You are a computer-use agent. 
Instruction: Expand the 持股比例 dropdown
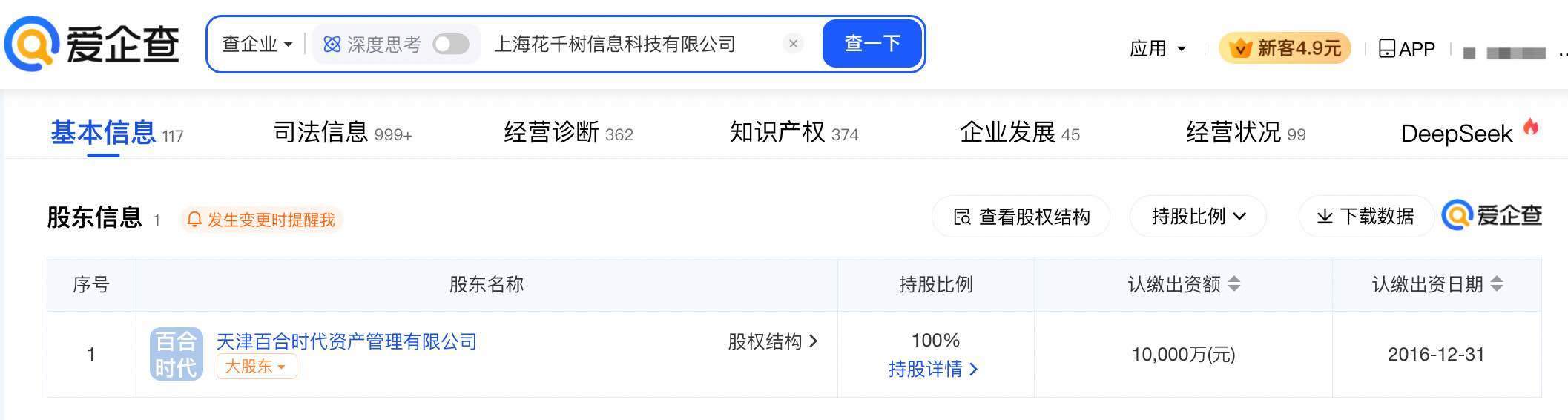1198,217
